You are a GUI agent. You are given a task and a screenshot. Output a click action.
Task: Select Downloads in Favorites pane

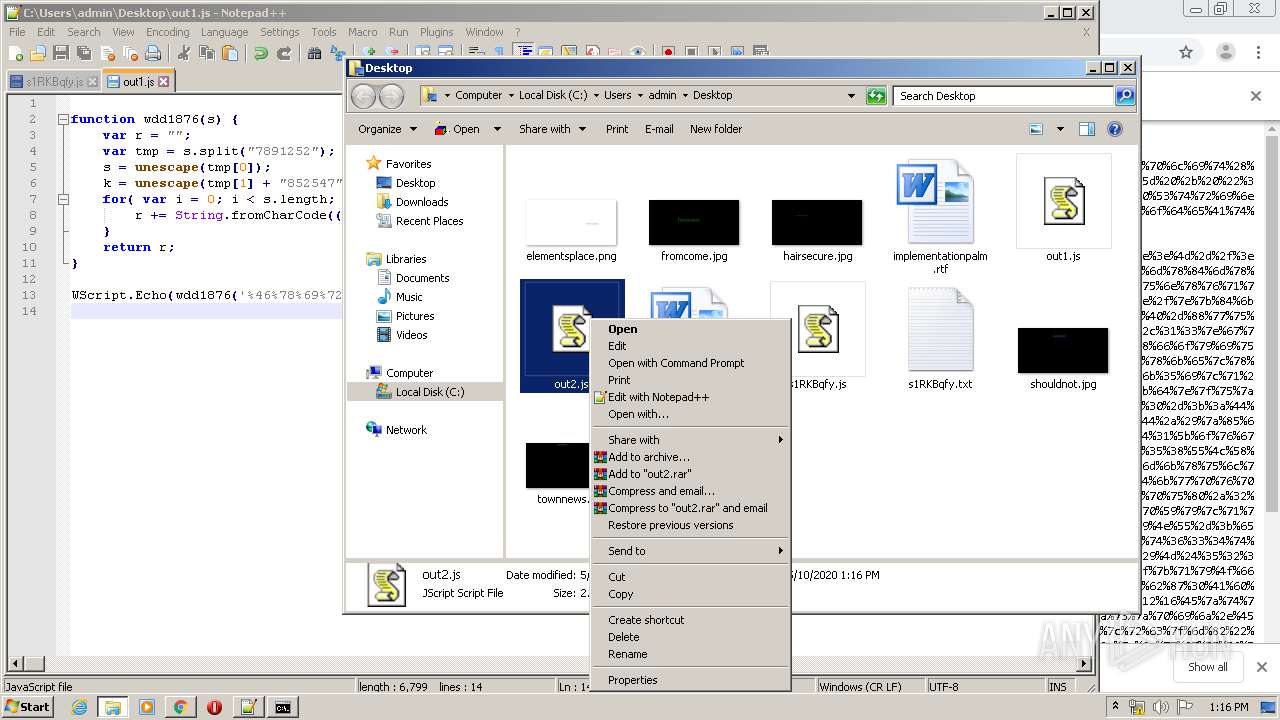422,202
